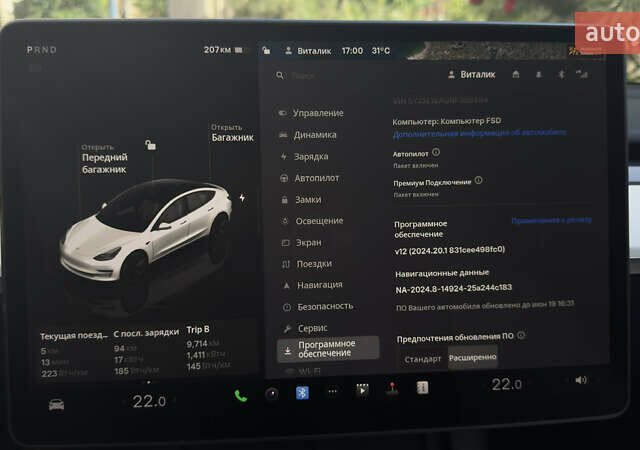Tap the driver temperature 22.0
The width and height of the screenshot is (640, 450).
pos(149,401)
